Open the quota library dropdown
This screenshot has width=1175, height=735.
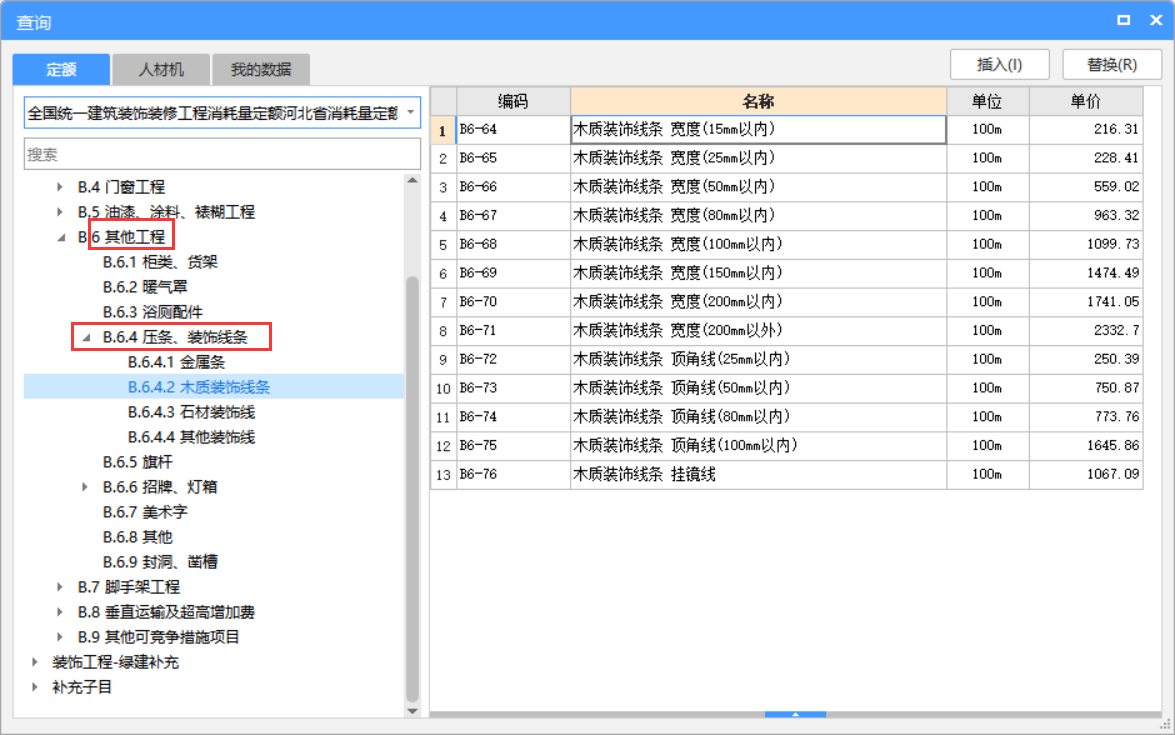[x=411, y=113]
